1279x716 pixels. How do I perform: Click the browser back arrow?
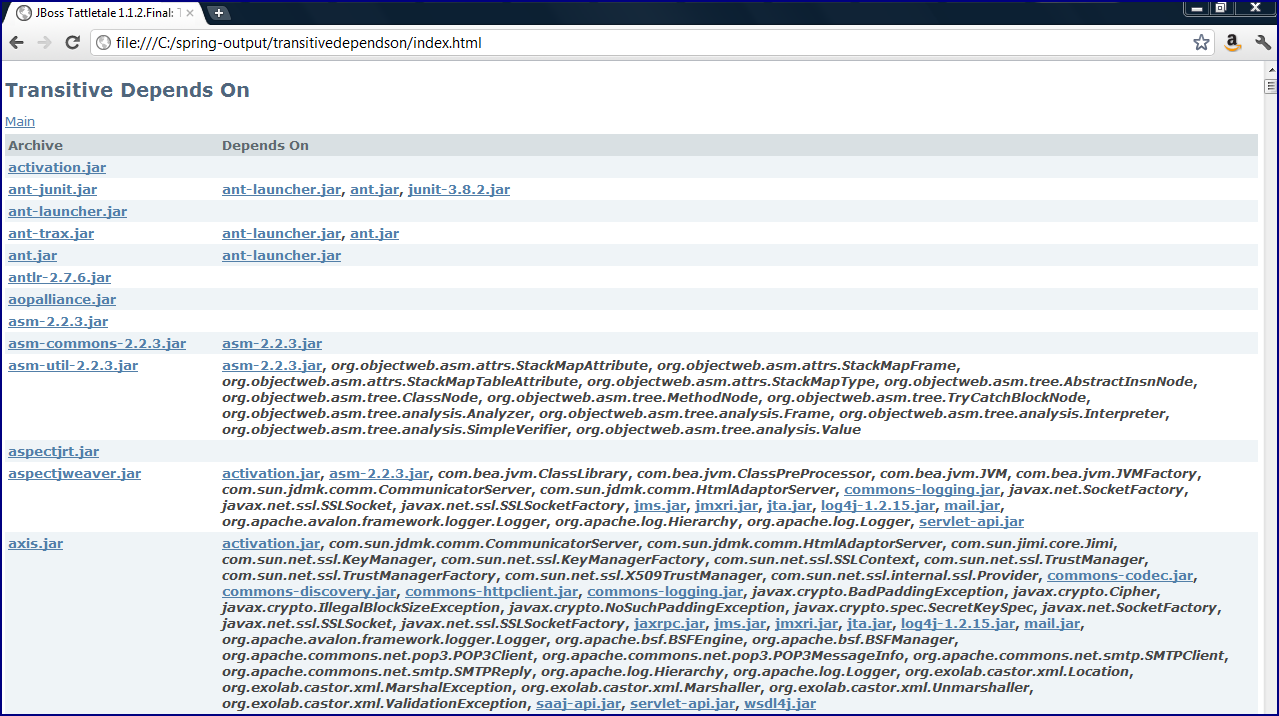pyautogui.click(x=16, y=42)
